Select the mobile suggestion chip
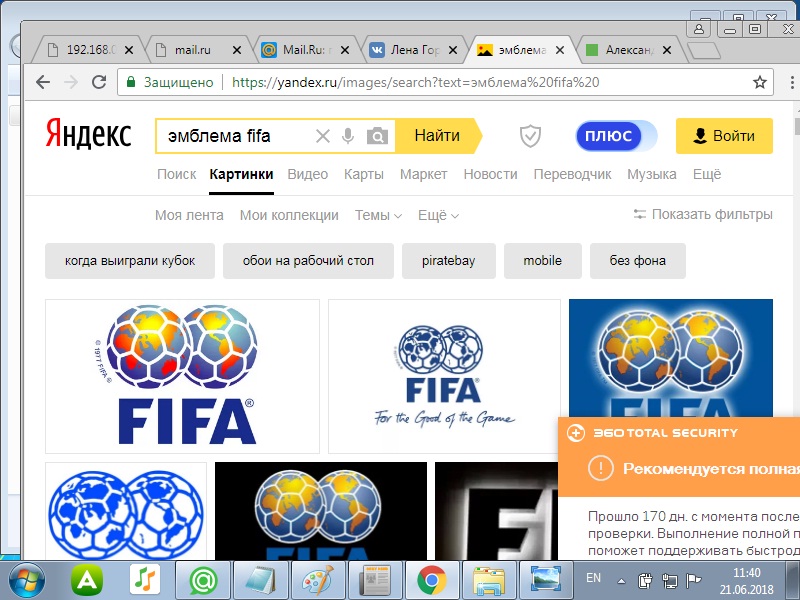Image resolution: width=800 pixels, height=600 pixels. 542,261
